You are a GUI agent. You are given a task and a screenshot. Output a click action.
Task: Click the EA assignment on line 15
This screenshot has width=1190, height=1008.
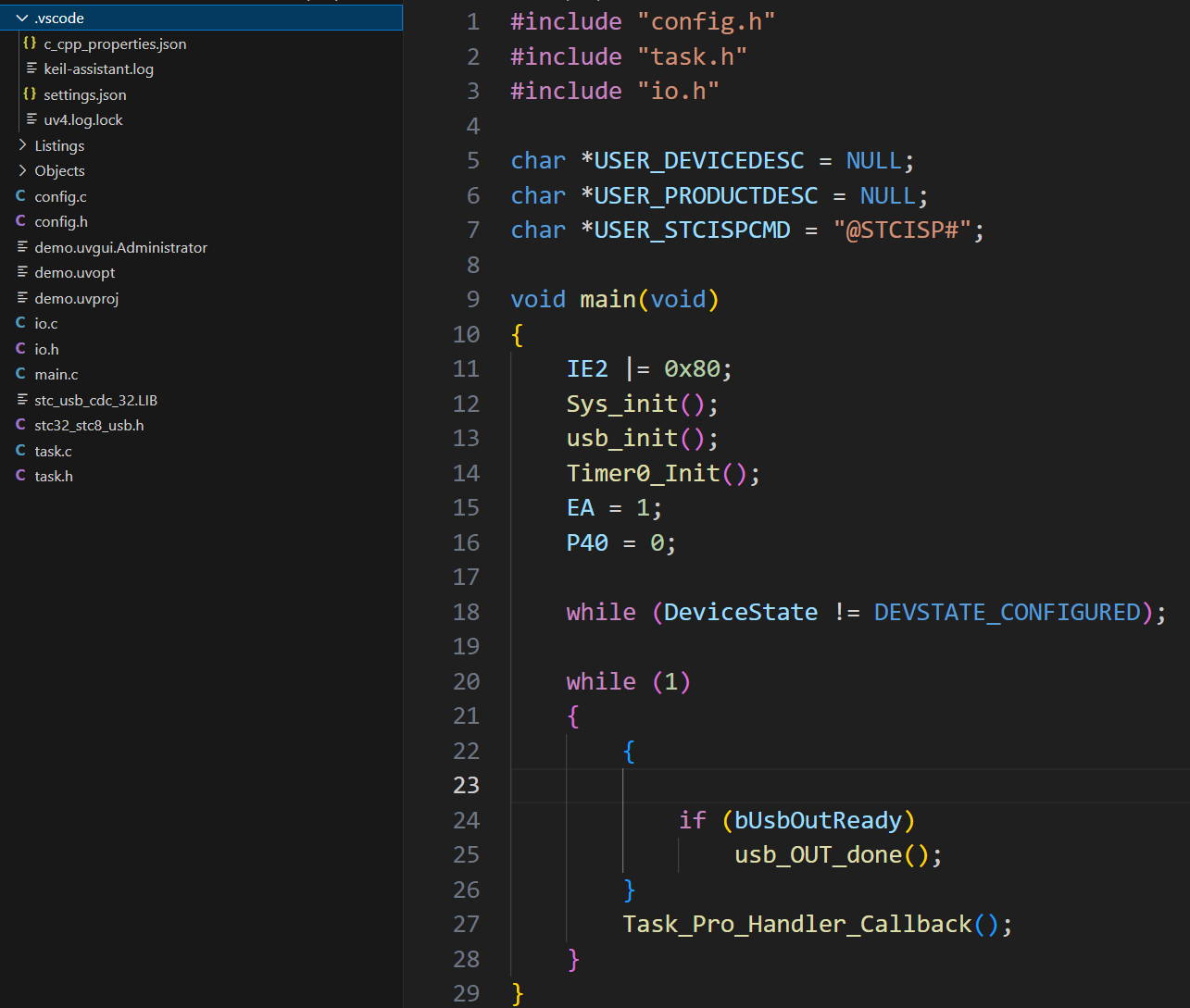pyautogui.click(x=615, y=507)
